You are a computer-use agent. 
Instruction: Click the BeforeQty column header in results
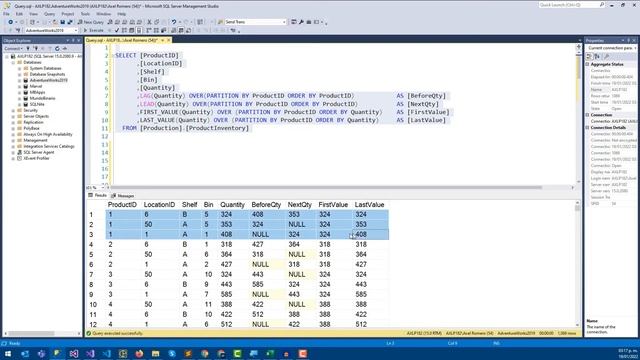coord(266,204)
